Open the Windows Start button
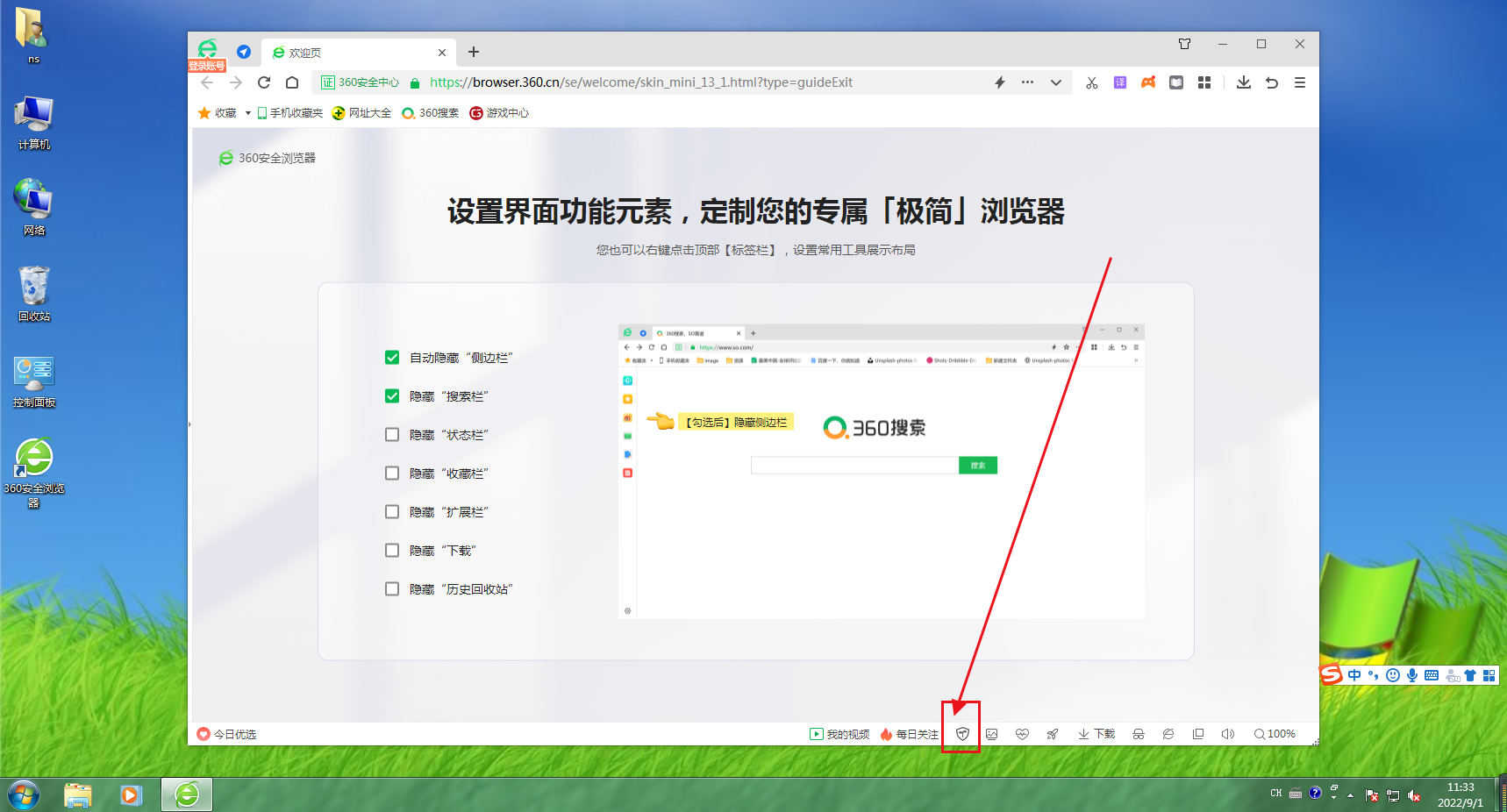The width and height of the screenshot is (1507, 812). (24, 795)
